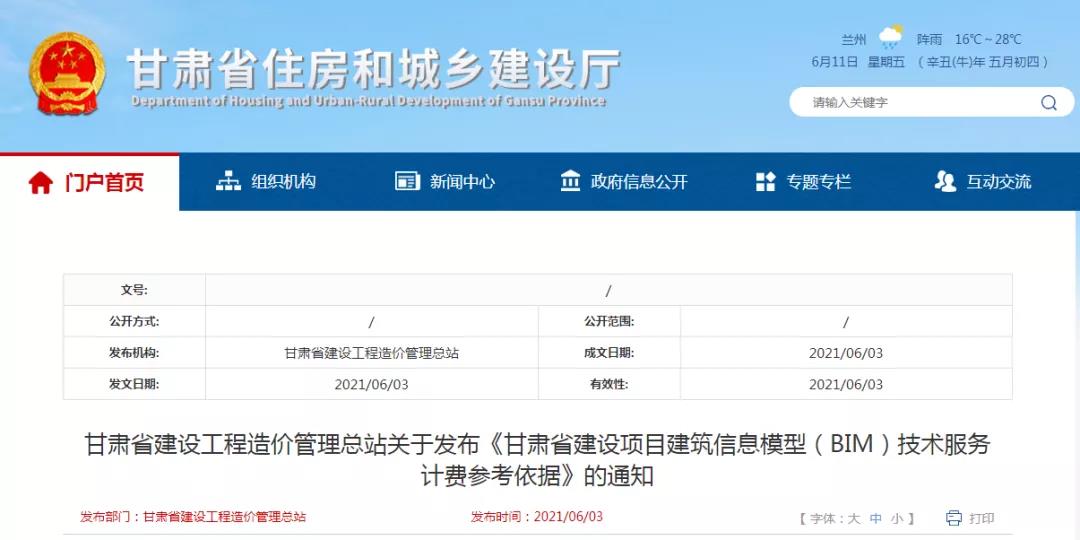Click the weather cloud icon
Screen dimensions: 1080x540
click(891, 37)
